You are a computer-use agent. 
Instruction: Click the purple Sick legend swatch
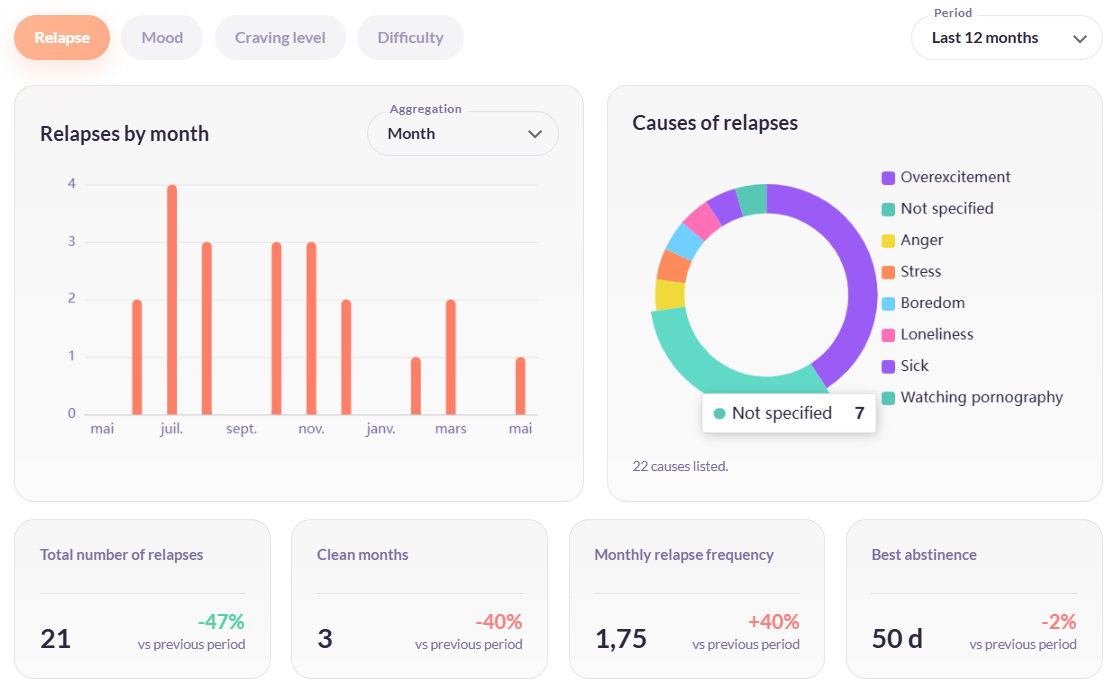[x=888, y=367]
